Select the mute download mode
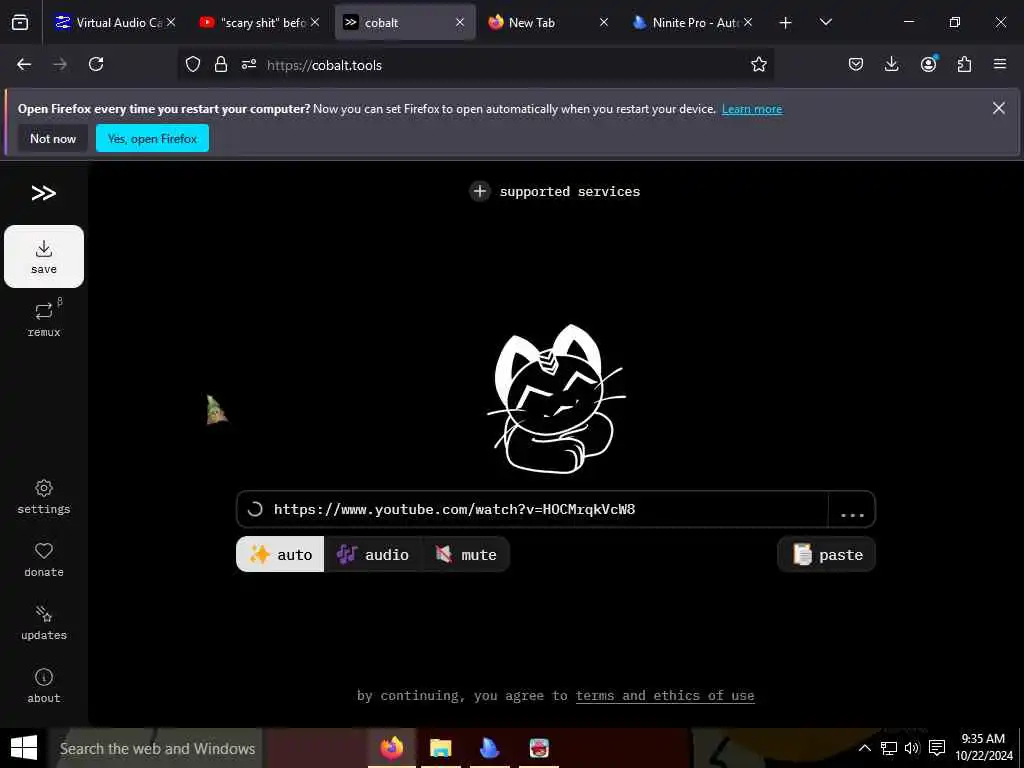Viewport: 1024px width, 768px height. click(466, 554)
